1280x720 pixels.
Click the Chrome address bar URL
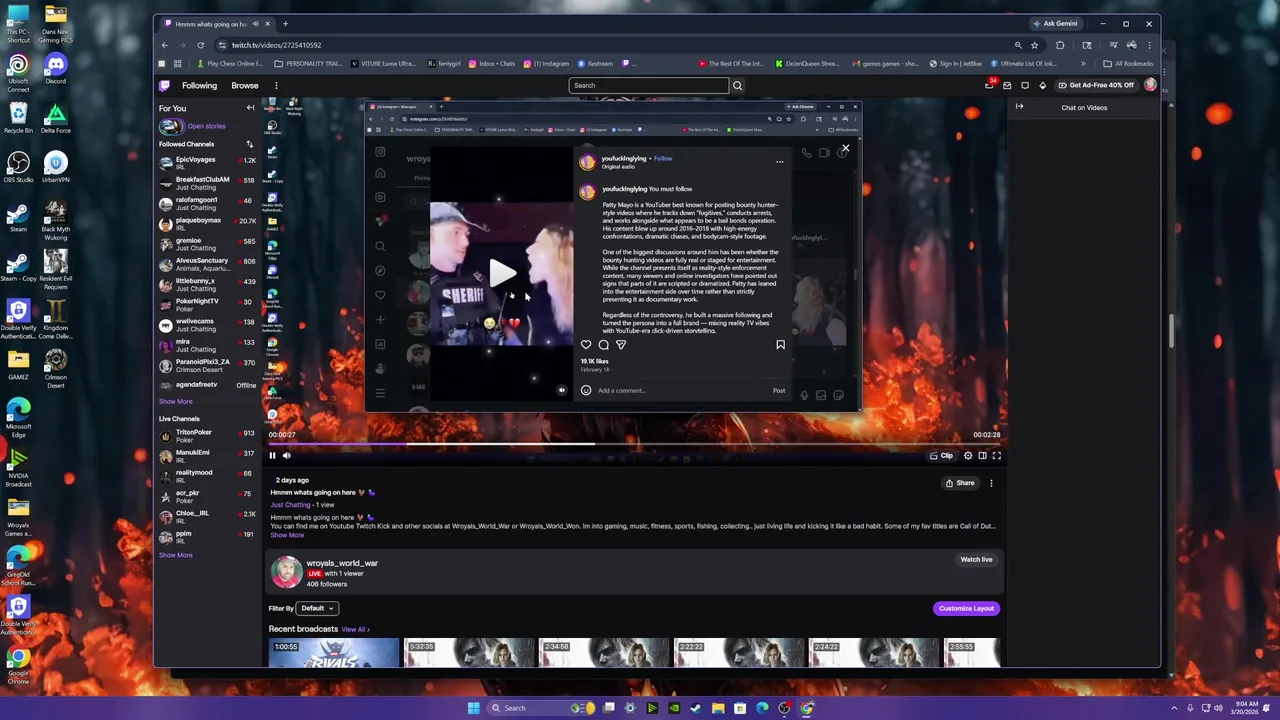coord(276,45)
